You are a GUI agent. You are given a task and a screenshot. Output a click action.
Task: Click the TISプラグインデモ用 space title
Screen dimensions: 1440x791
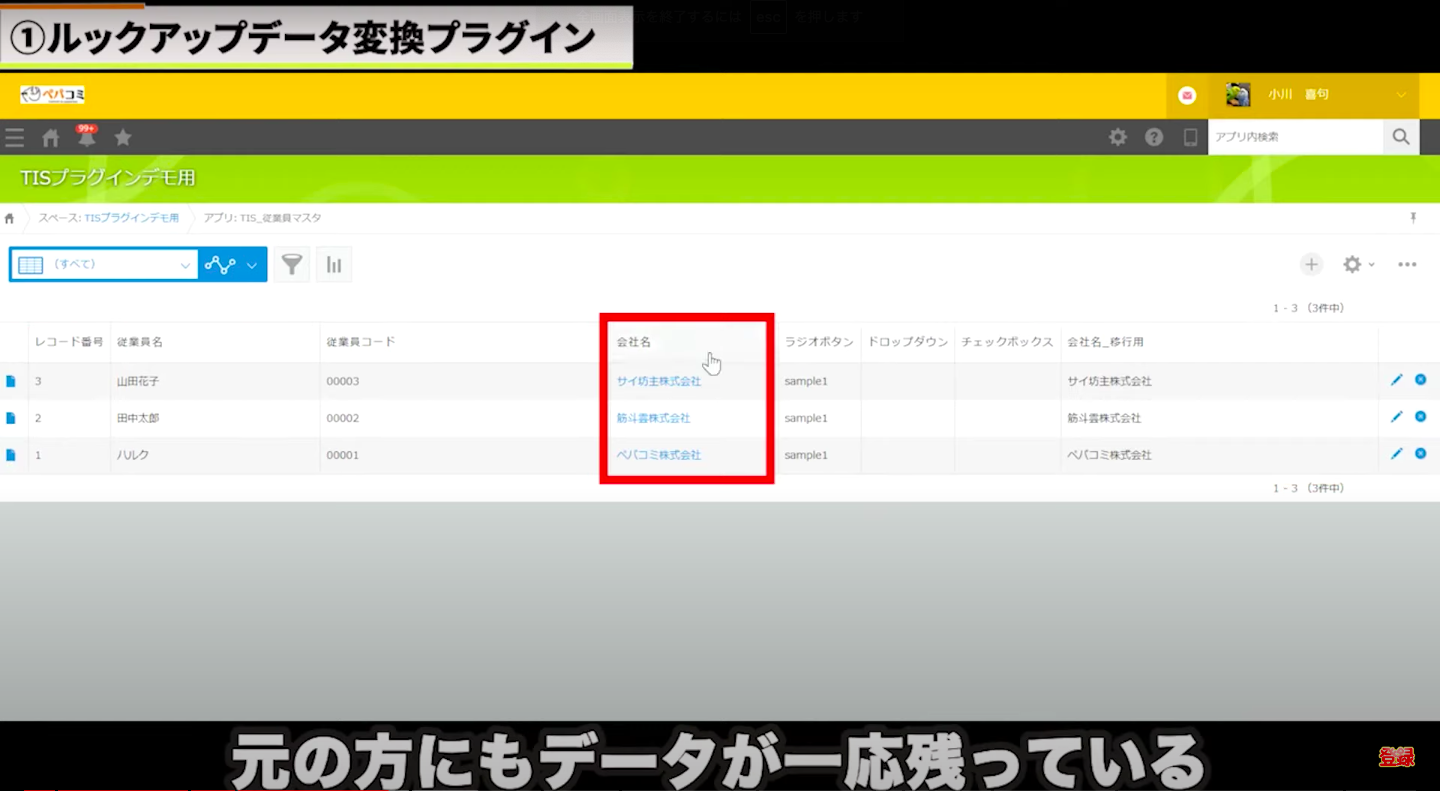tap(108, 179)
